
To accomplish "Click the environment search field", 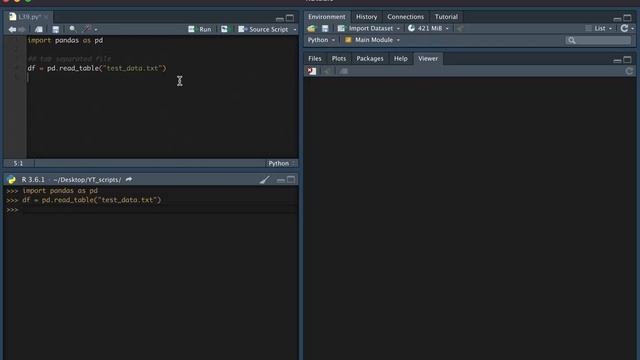I will (x=598, y=40).
